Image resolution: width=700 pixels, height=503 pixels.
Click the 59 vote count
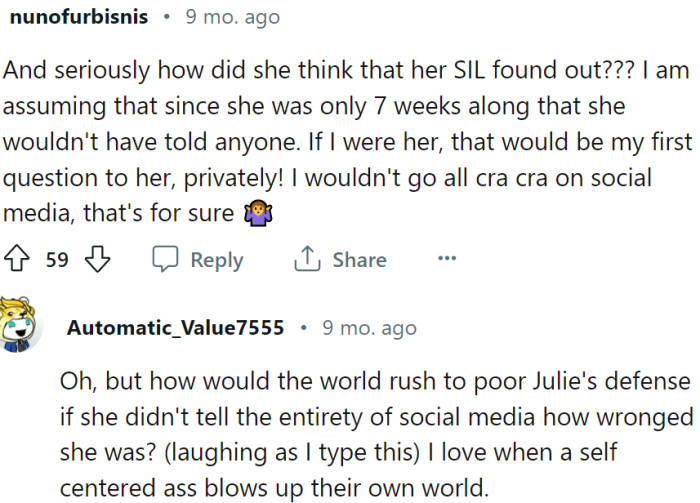57,260
